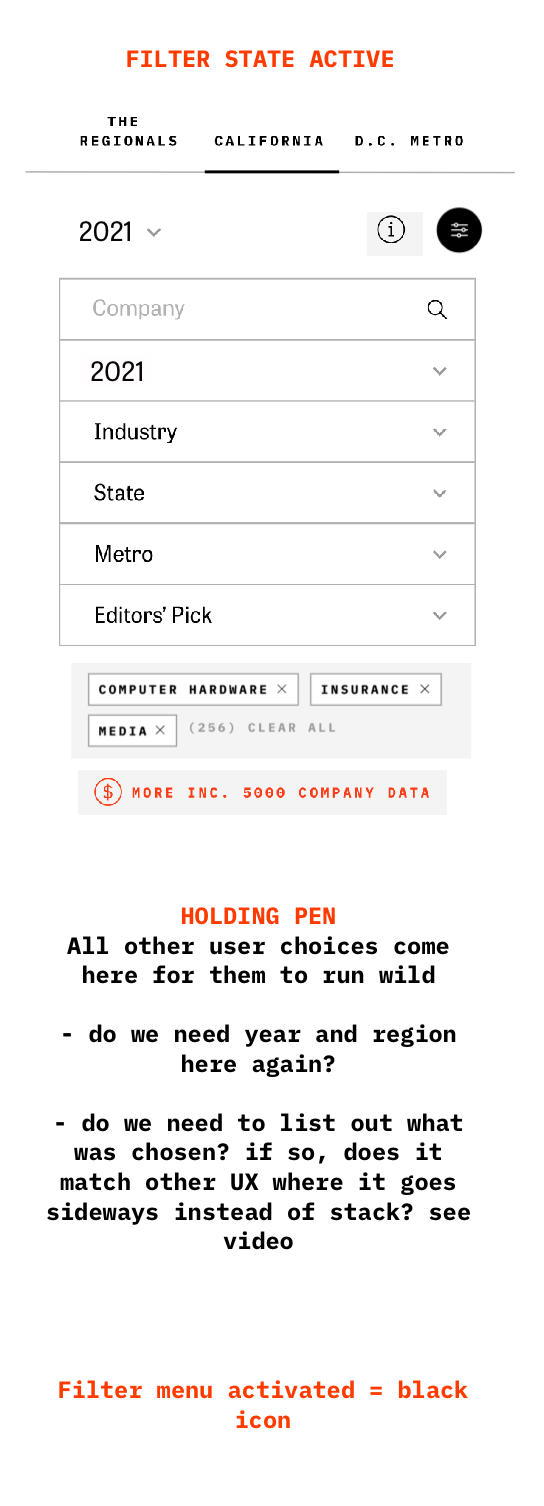The image size is (544, 1506).
Task: Switch to the D.C. Metro tab
Action: pos(410,141)
